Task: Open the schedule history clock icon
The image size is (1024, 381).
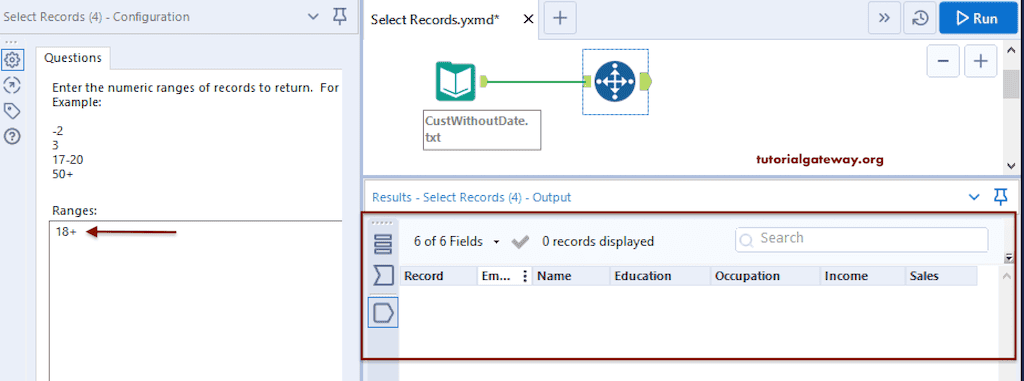Action: tap(920, 18)
